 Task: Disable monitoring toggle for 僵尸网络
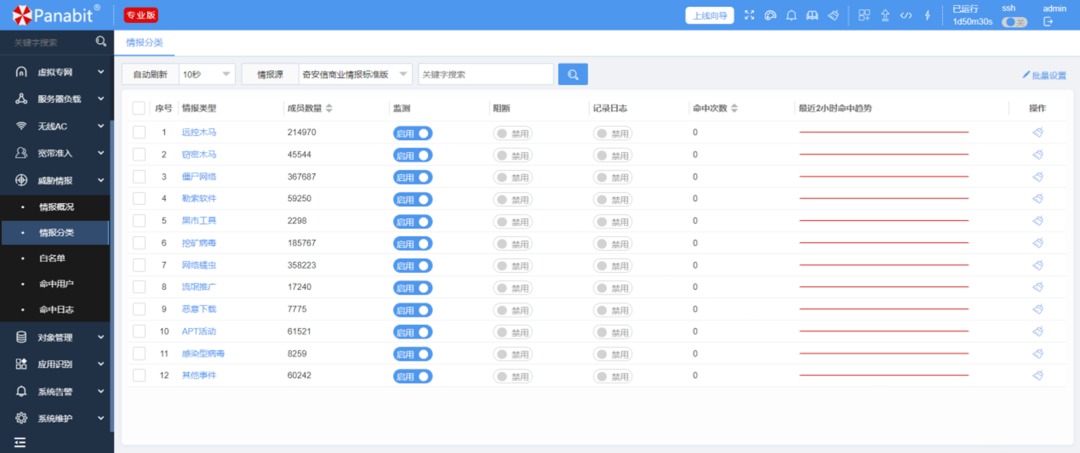[413, 178]
